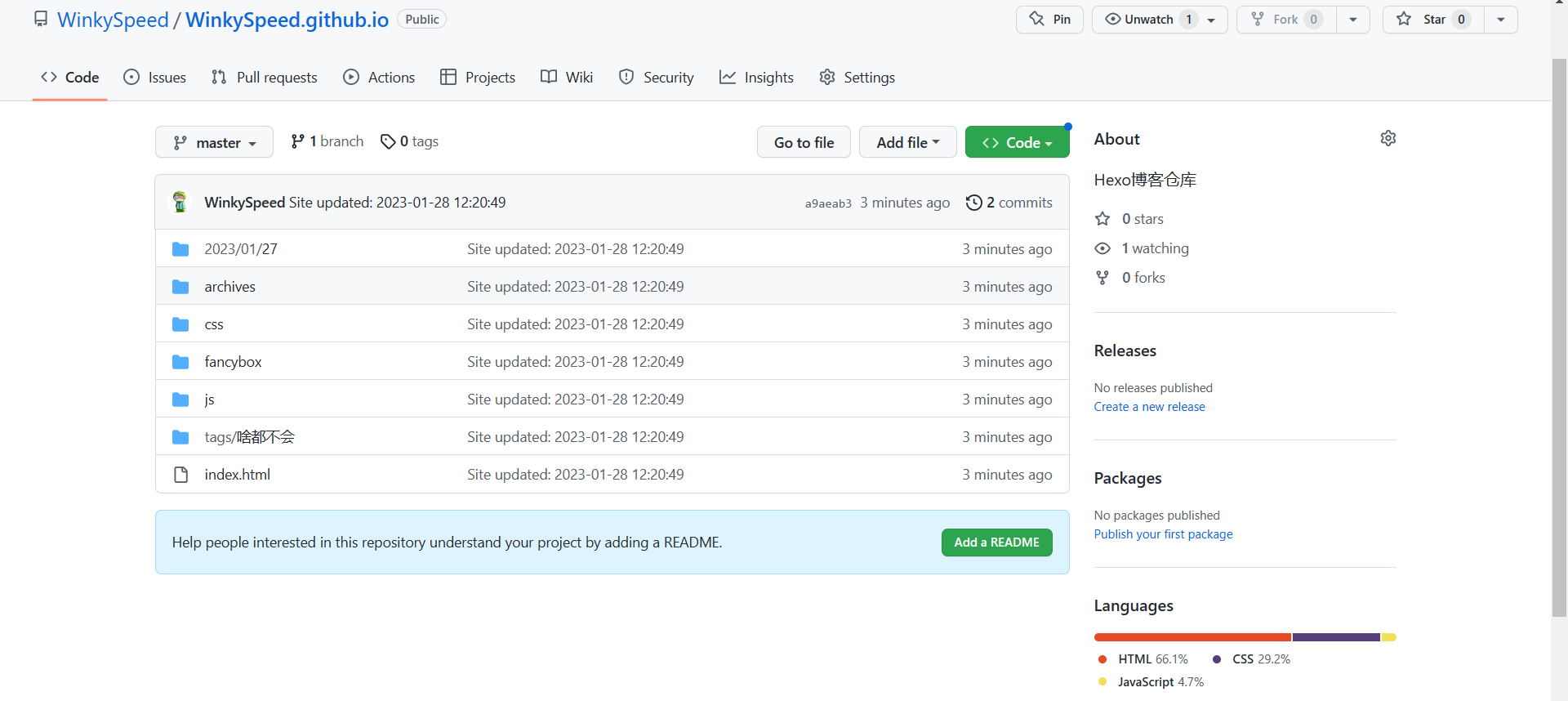View the Insights tab

(756, 78)
